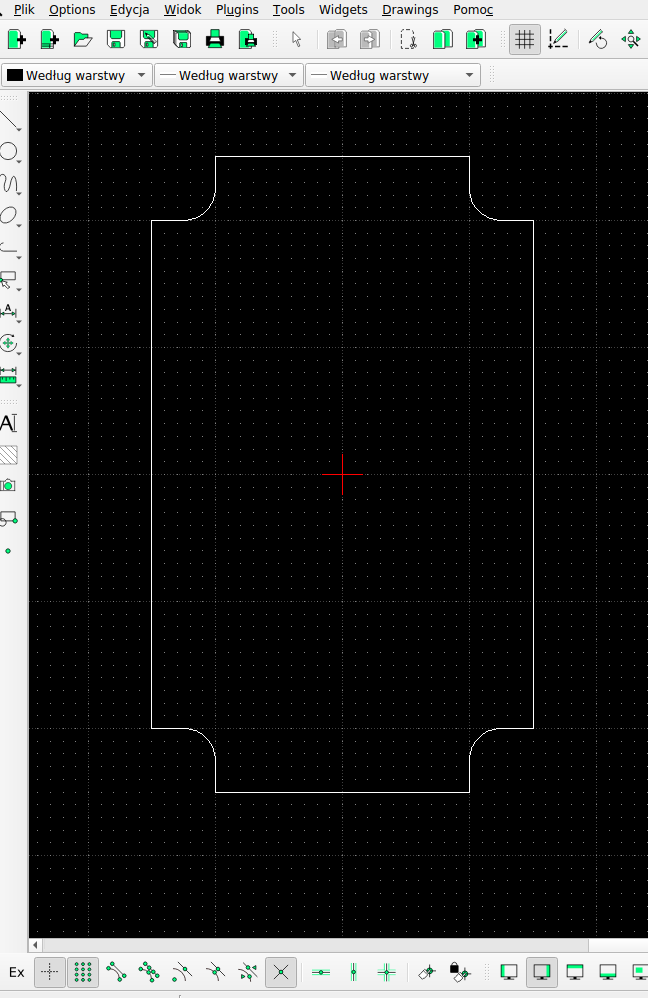Toggle the left dock area

(x=509, y=972)
